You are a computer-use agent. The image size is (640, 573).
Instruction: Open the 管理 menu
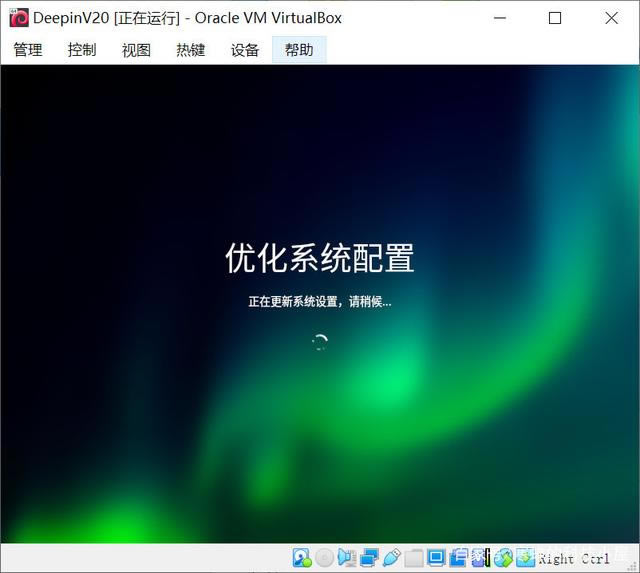coord(28,50)
